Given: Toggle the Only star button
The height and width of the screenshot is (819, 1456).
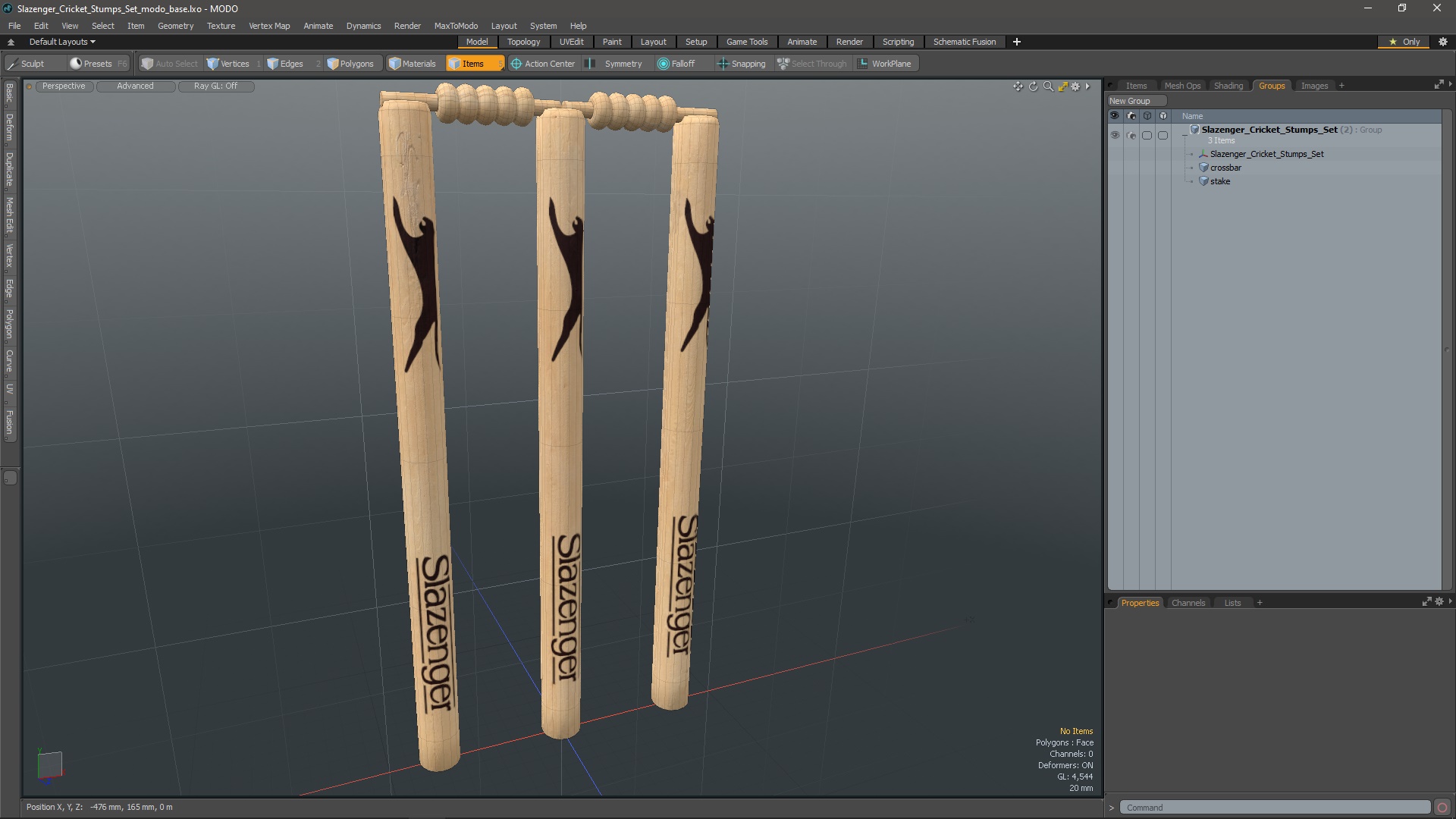Looking at the screenshot, I should (1404, 42).
